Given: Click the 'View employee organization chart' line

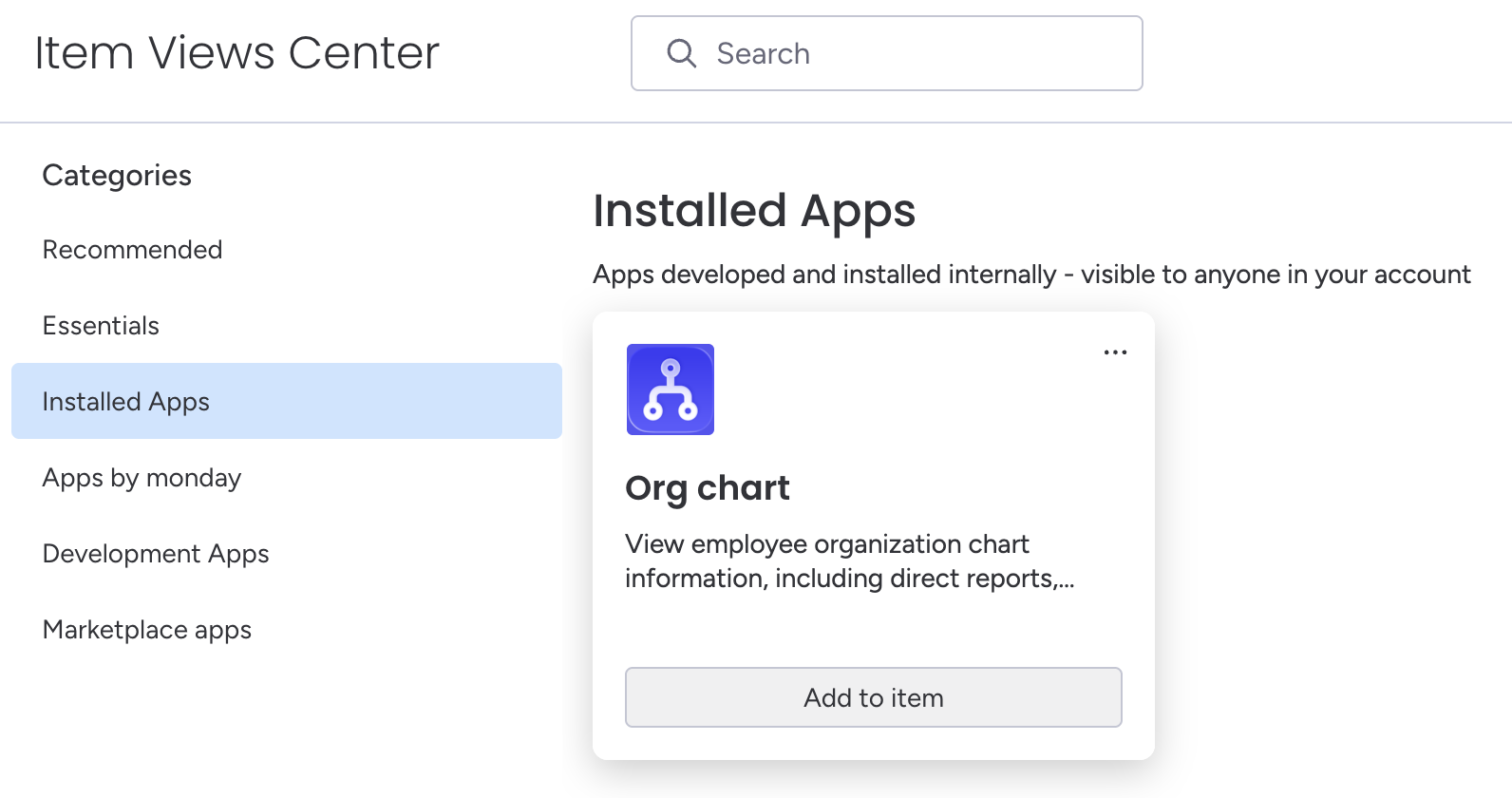Looking at the screenshot, I should tap(826, 544).
